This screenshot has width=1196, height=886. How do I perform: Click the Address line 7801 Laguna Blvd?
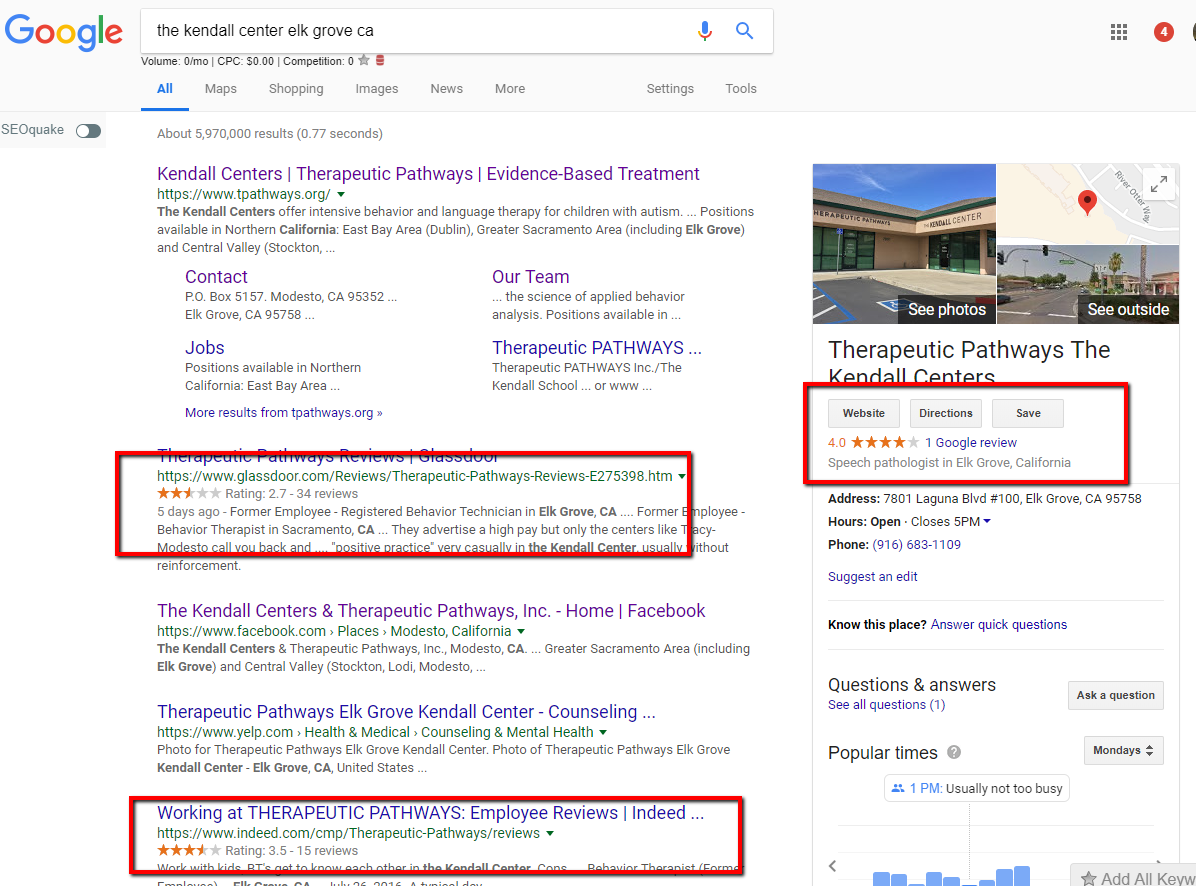[985, 499]
